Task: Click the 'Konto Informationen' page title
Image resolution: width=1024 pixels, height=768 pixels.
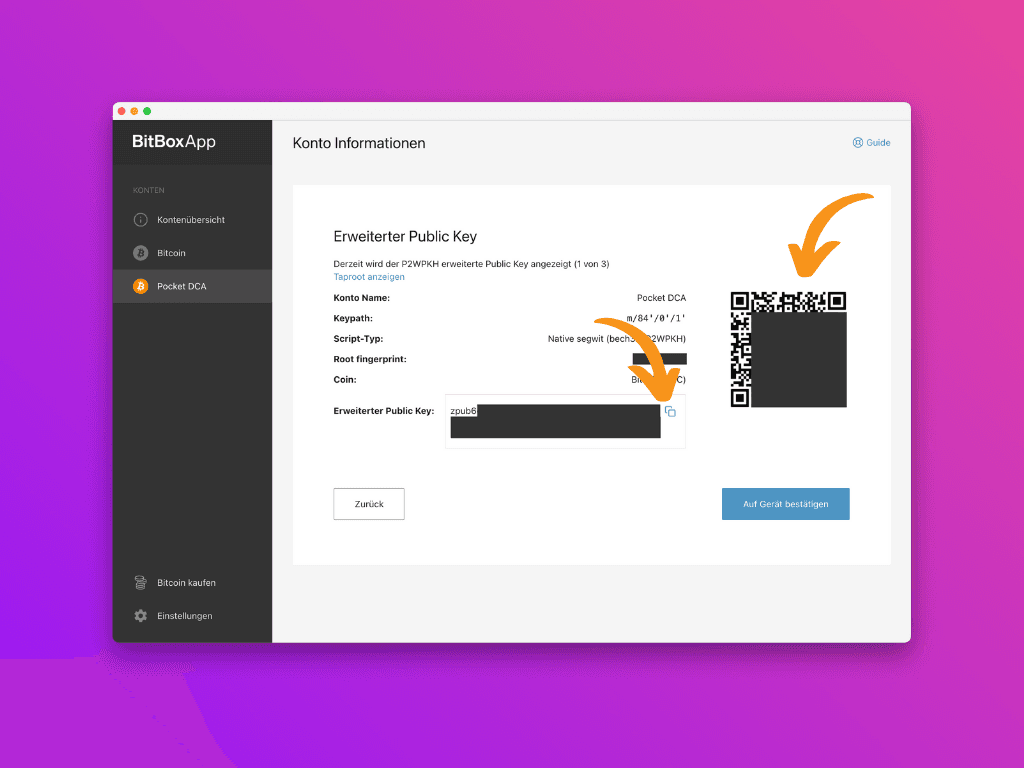Action: (x=359, y=143)
